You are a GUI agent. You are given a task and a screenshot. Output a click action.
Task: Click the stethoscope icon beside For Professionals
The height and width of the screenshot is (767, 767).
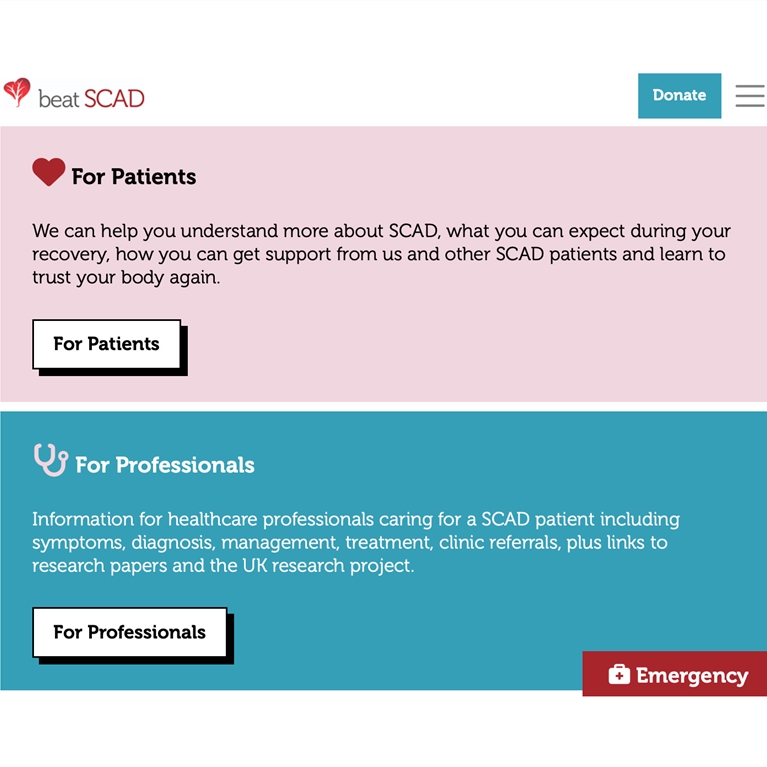pyautogui.click(x=50, y=461)
